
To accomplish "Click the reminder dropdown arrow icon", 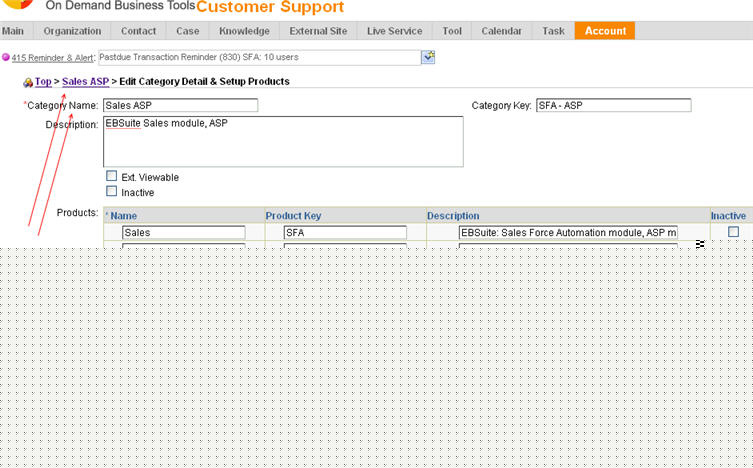I will [428, 57].
